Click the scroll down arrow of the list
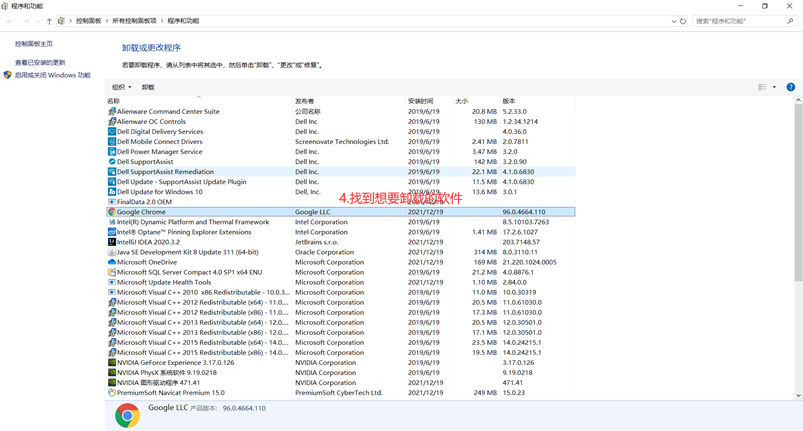Image resolution: width=803 pixels, height=431 pixels. click(x=798, y=395)
